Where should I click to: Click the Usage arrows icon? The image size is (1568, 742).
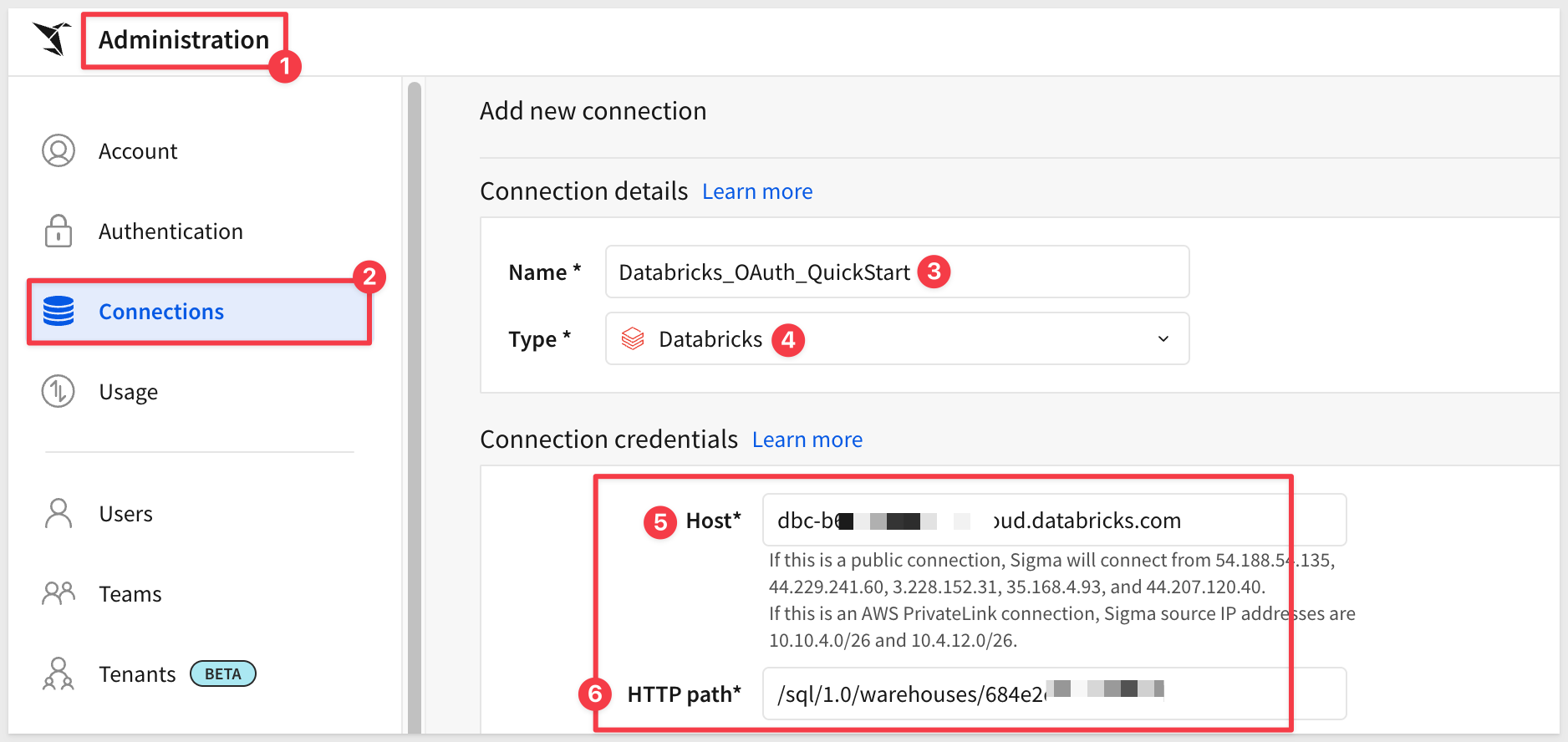59,391
